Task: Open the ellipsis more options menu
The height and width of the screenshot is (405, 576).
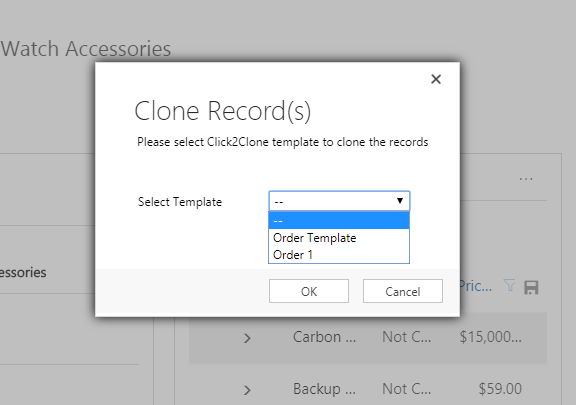Action: point(526,179)
